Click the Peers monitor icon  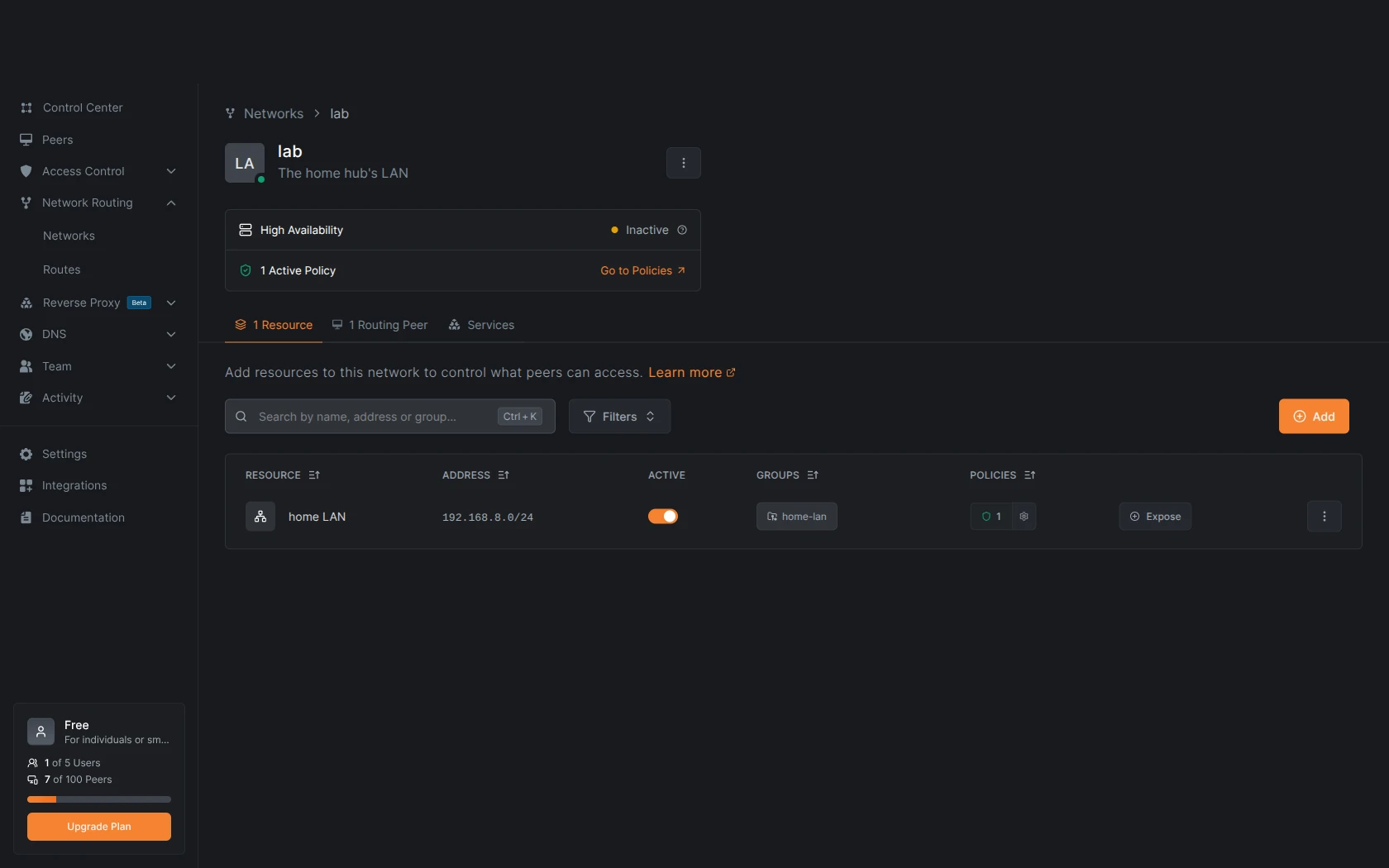pyautogui.click(x=26, y=140)
